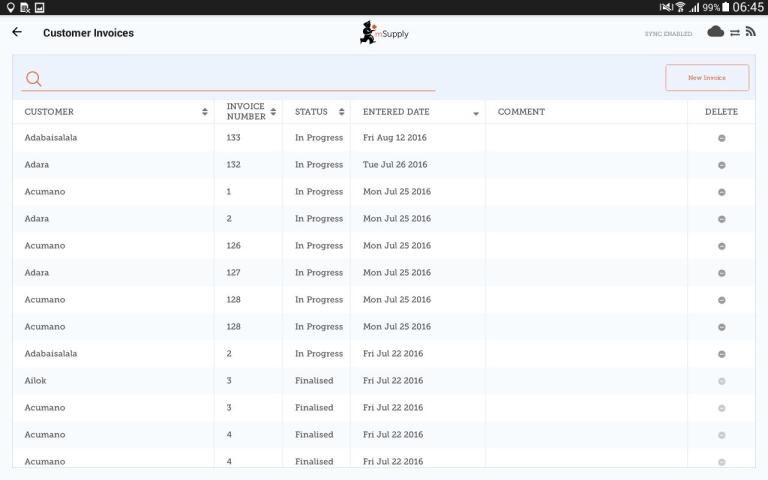
Task: Tap the sync arrows icon
Action: (x=735, y=33)
